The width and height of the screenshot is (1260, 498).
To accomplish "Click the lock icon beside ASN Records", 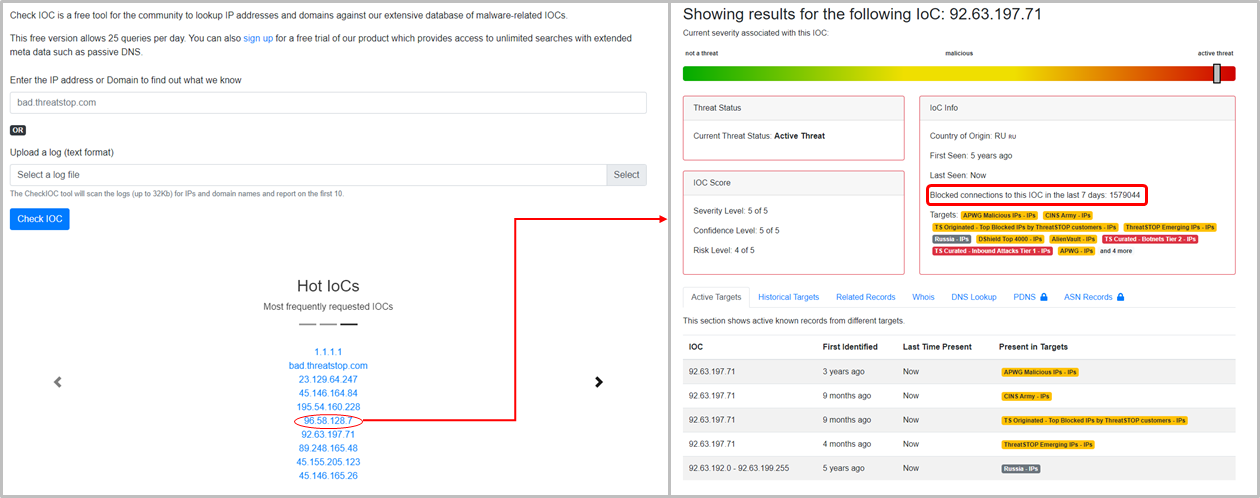I will pyautogui.click(x=1120, y=297).
